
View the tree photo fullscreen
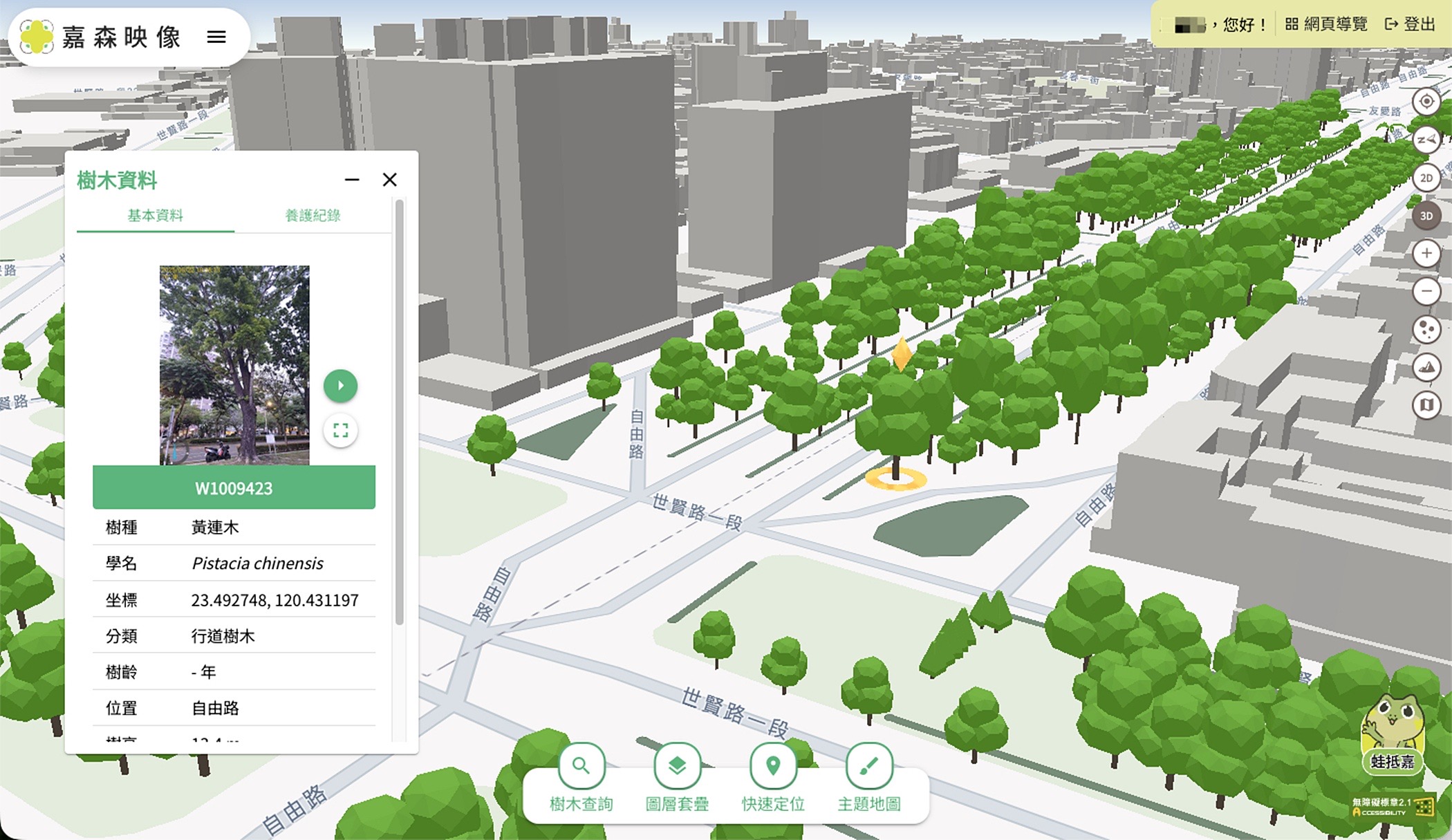pyautogui.click(x=340, y=431)
